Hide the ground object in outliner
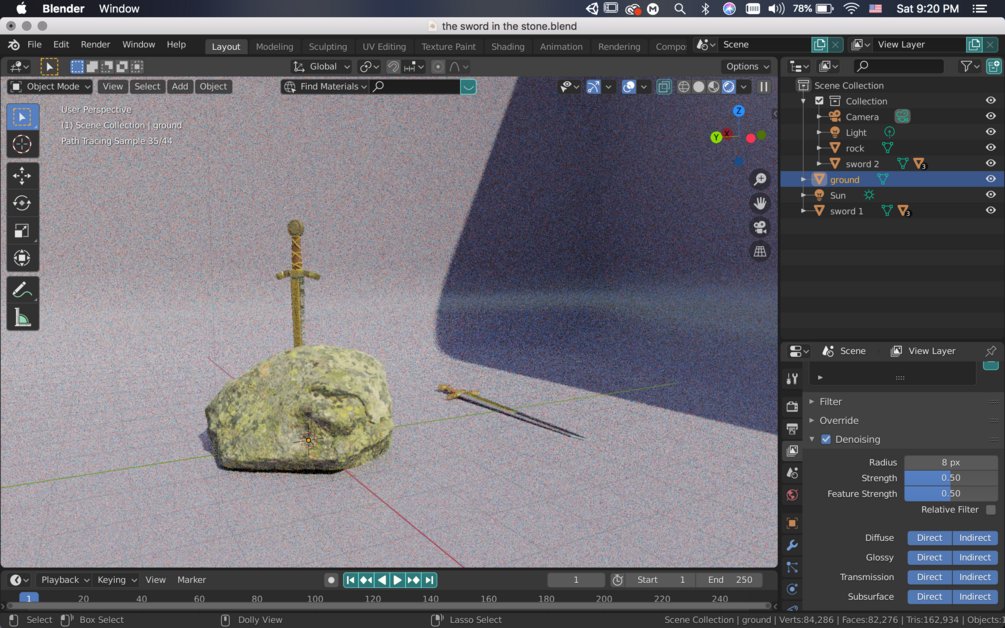Image resolution: width=1005 pixels, height=628 pixels. tap(990, 179)
